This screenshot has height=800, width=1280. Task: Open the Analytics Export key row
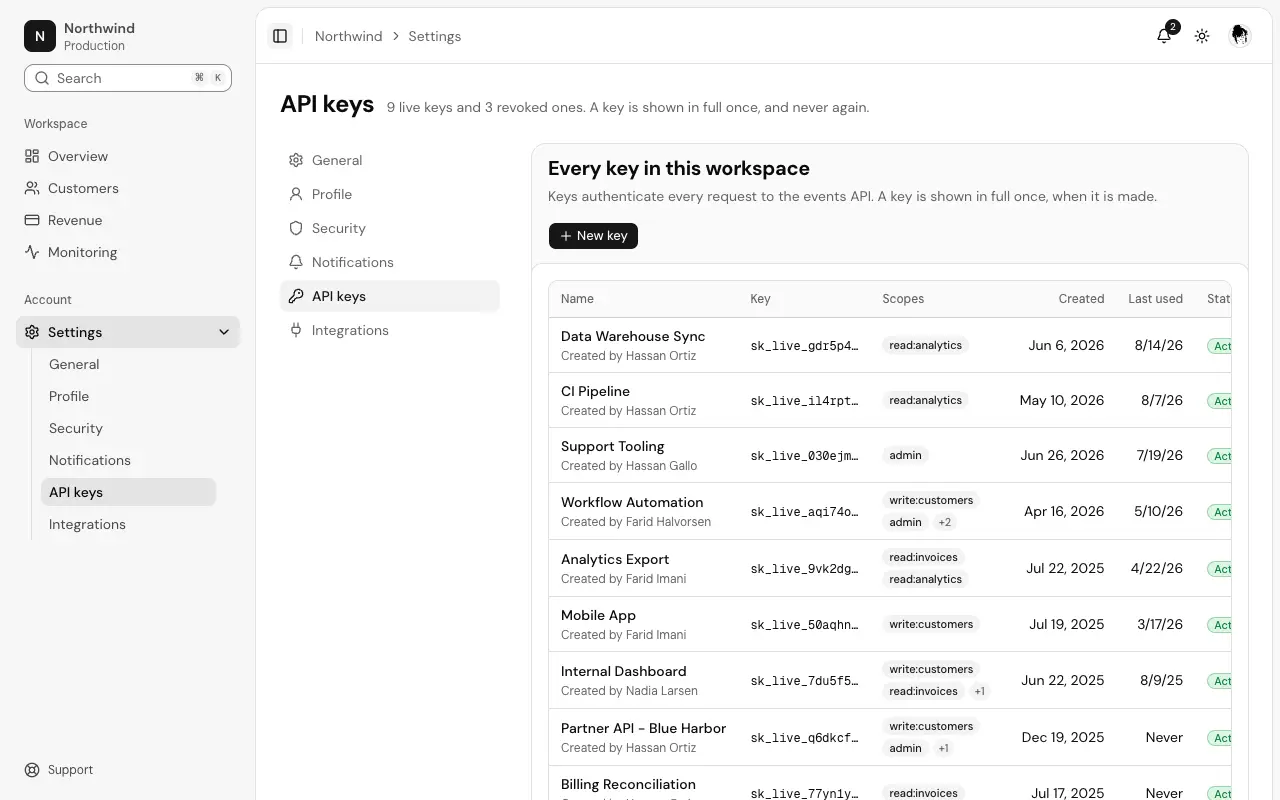tap(890, 568)
